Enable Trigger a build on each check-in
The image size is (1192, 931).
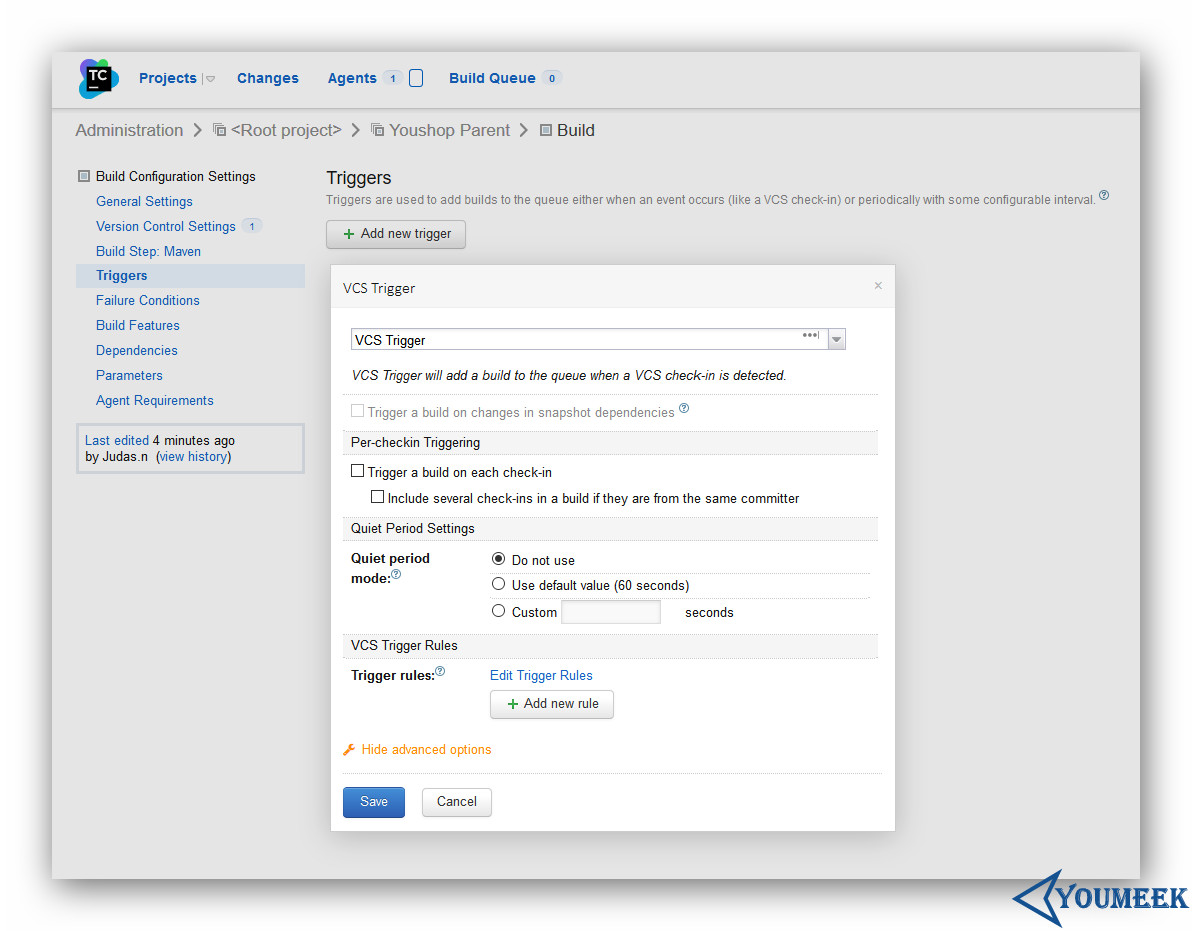[x=357, y=471]
